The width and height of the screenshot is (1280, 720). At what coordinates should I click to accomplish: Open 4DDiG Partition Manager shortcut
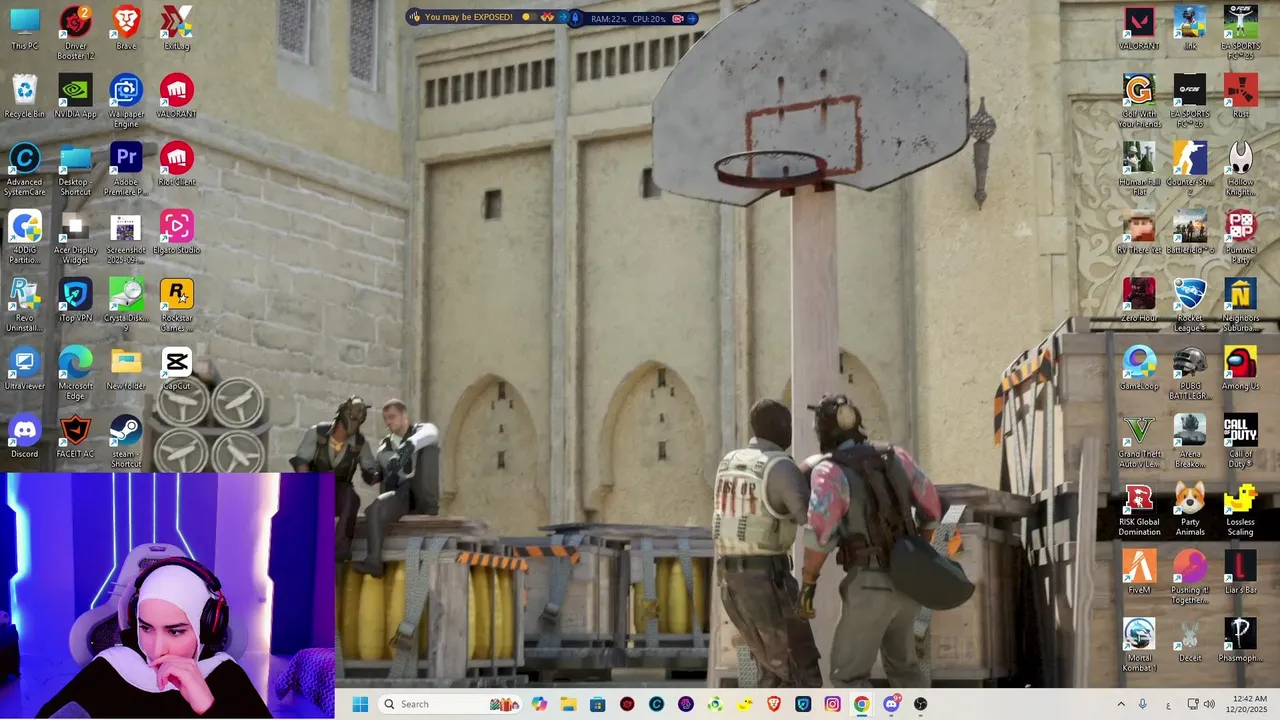point(24,237)
